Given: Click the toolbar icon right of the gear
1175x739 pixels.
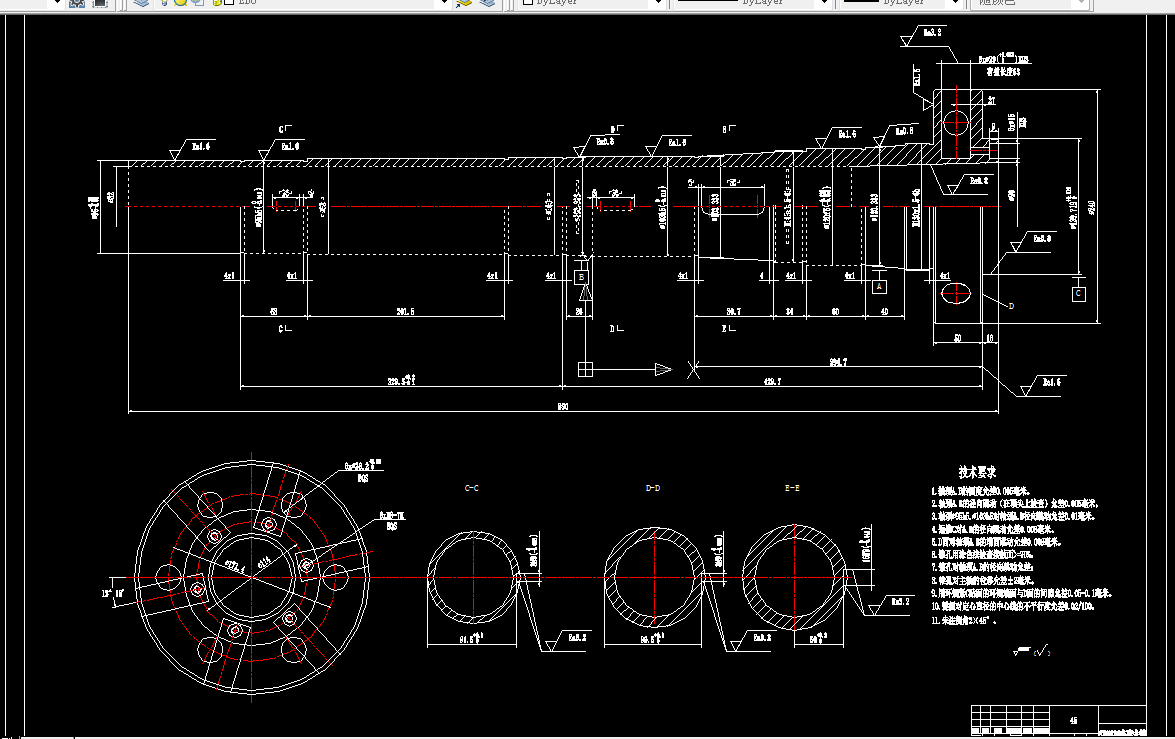Looking at the screenshot, I should pos(100,3).
